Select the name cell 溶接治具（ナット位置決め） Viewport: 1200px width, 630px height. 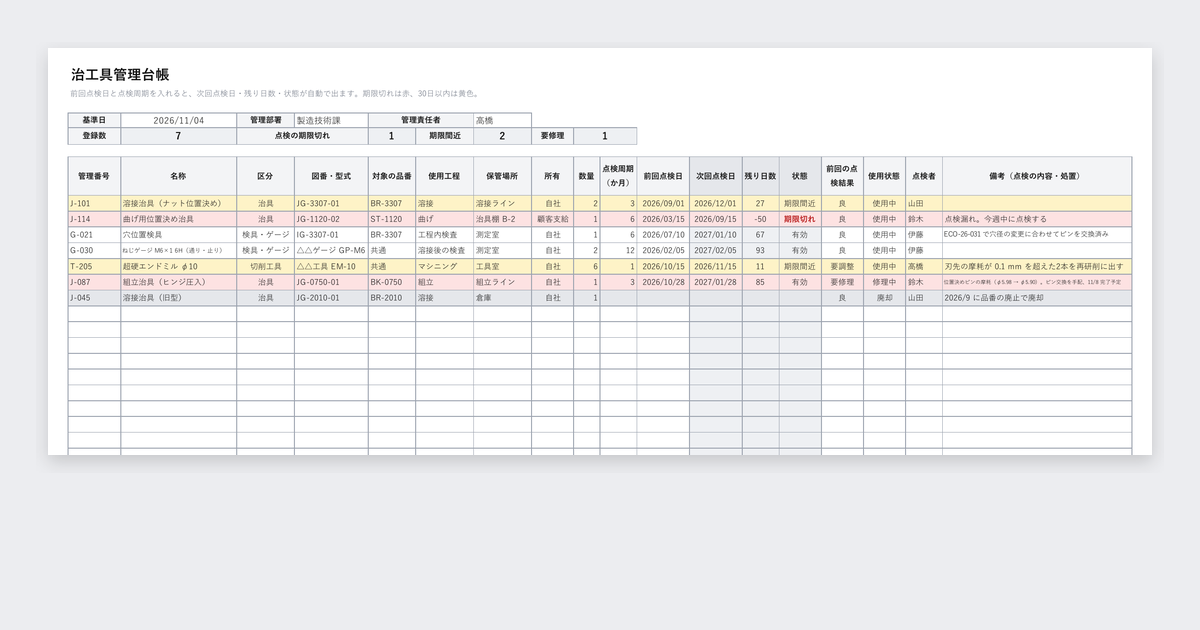coord(179,203)
